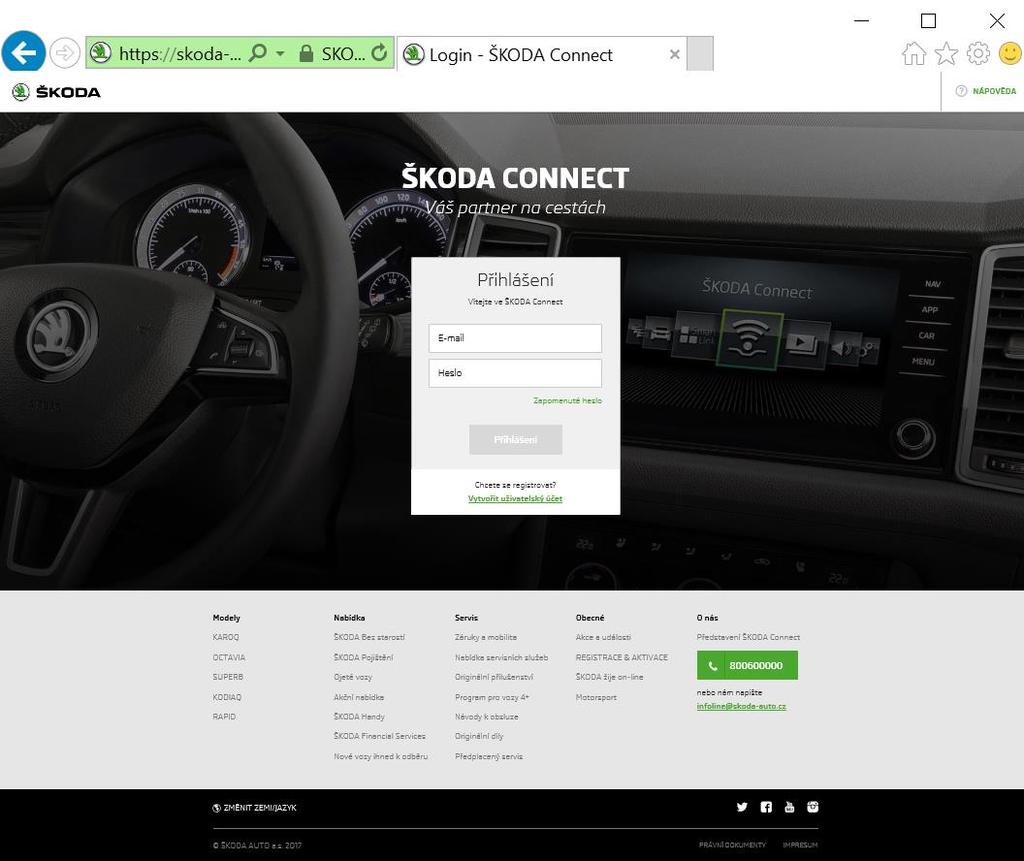Open ŠKODA Handy link

pyautogui.click(x=359, y=717)
